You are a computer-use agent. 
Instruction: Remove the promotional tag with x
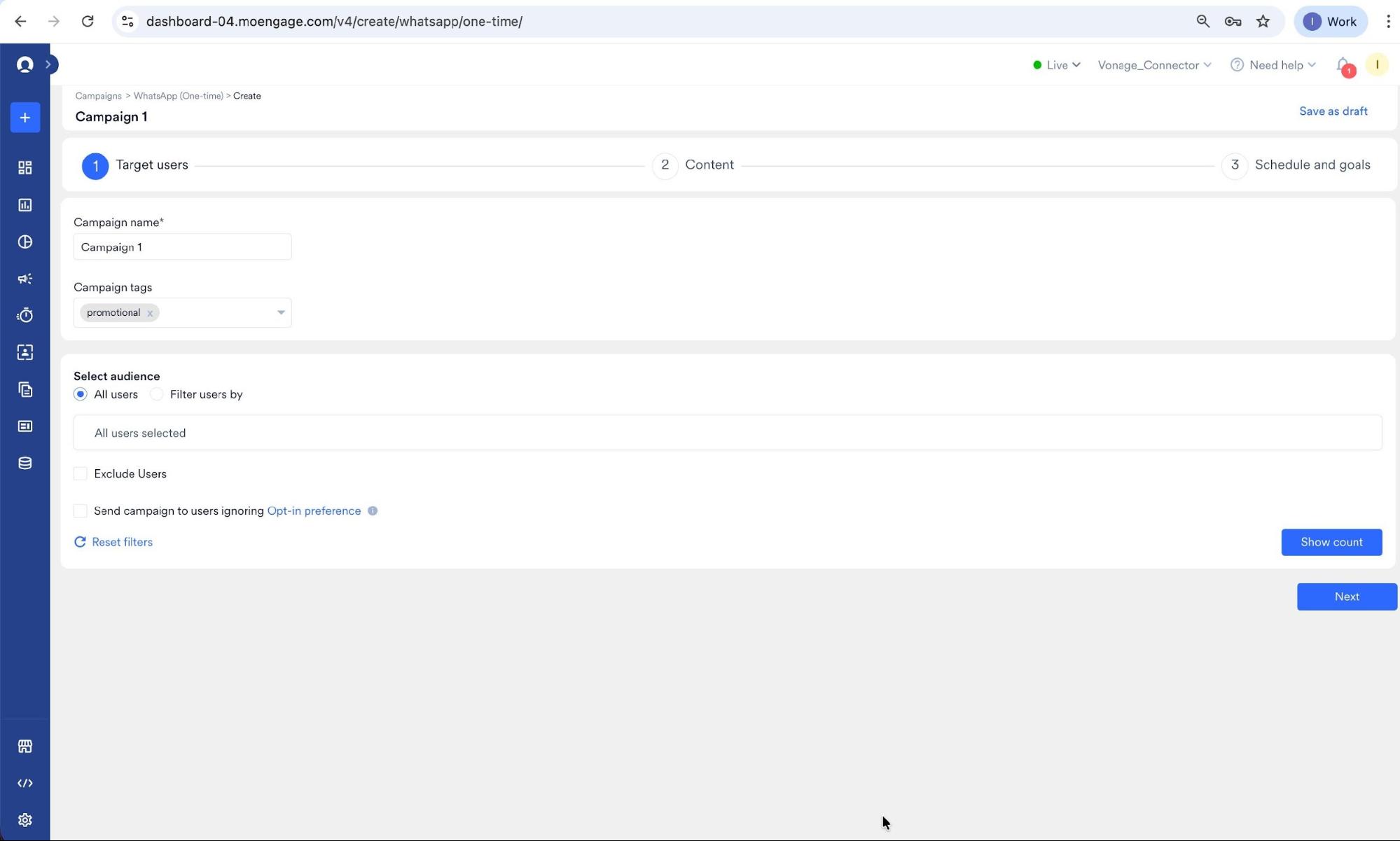pyautogui.click(x=150, y=313)
